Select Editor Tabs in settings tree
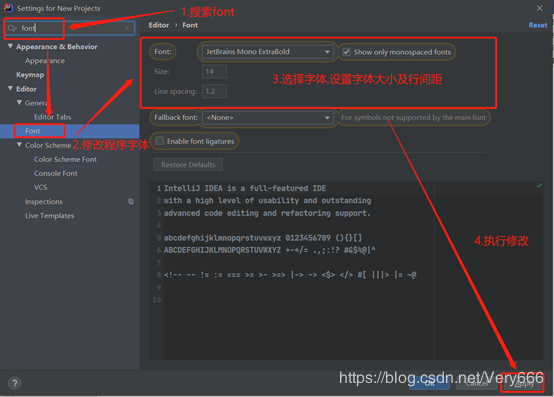This screenshot has height=397, width=554. tap(53, 117)
